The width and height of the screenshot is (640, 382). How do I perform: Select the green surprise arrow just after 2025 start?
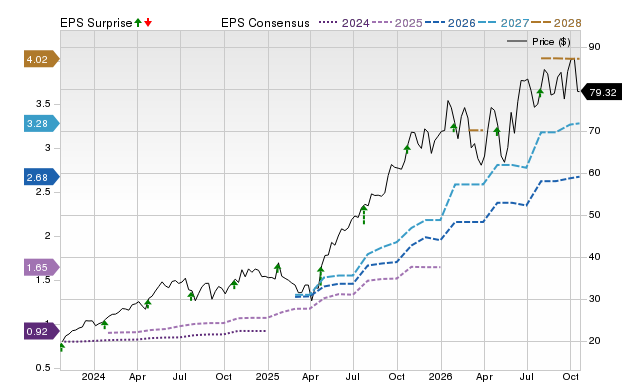pyautogui.click(x=278, y=269)
